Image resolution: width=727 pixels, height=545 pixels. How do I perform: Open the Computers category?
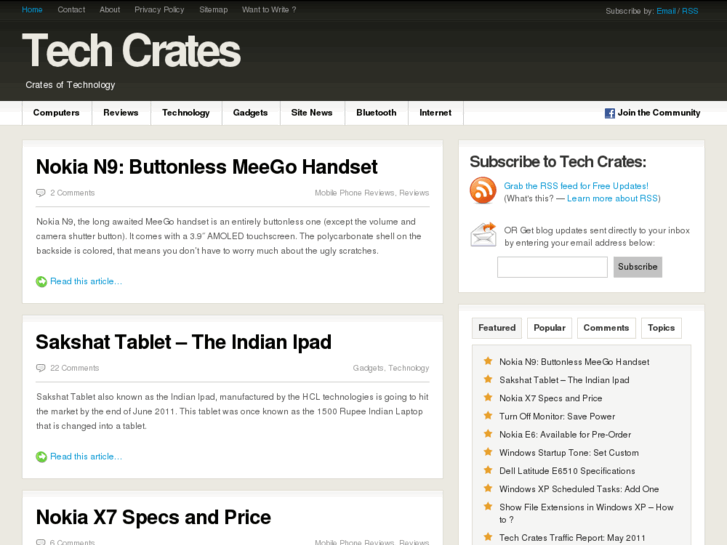point(56,113)
